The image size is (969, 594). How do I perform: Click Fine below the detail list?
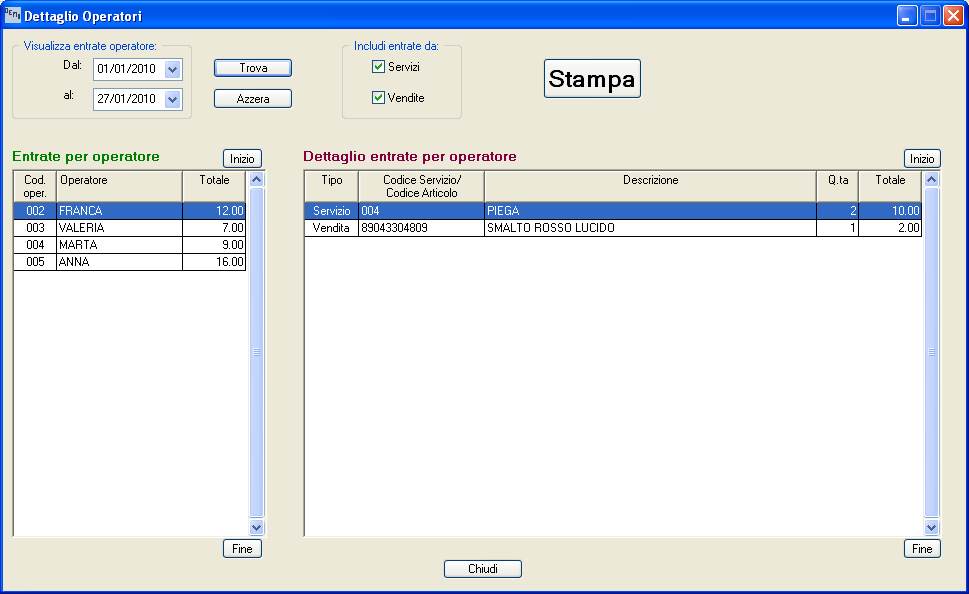pos(922,548)
